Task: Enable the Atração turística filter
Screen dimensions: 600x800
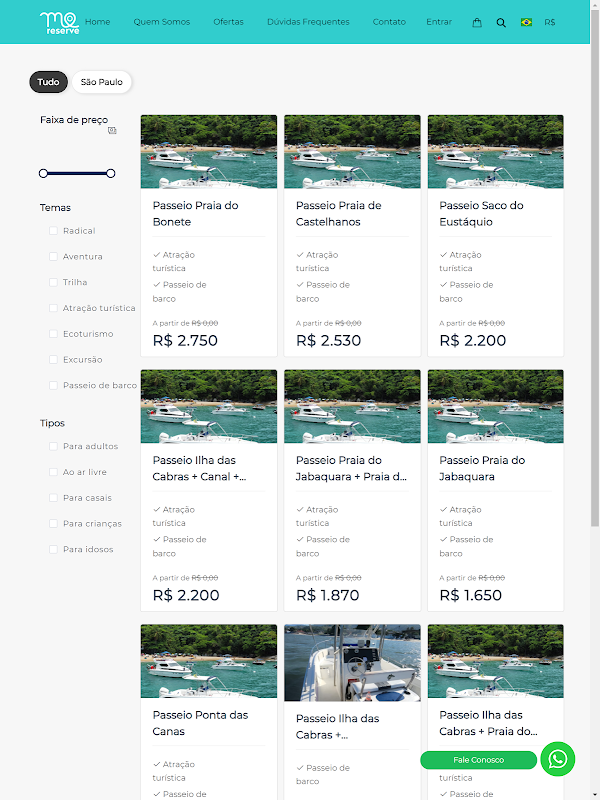Action: pos(53,308)
